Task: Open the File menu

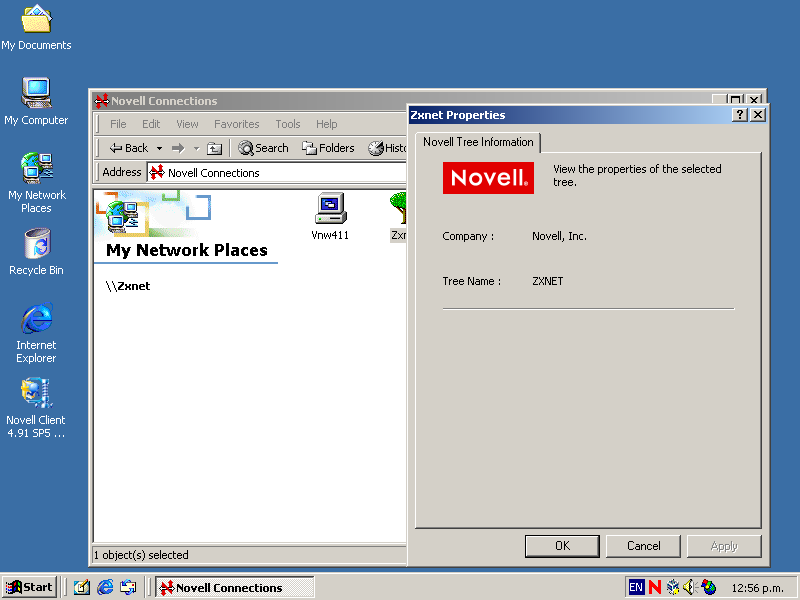Action: pos(118,124)
